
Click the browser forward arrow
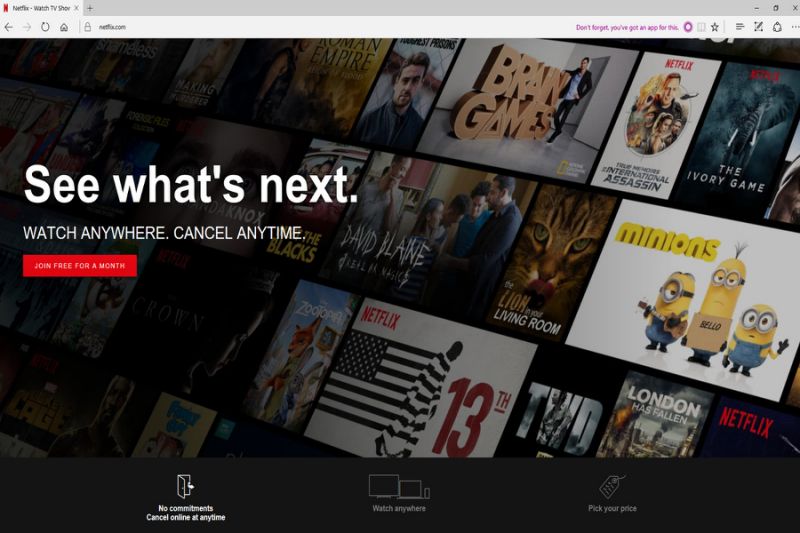27,27
